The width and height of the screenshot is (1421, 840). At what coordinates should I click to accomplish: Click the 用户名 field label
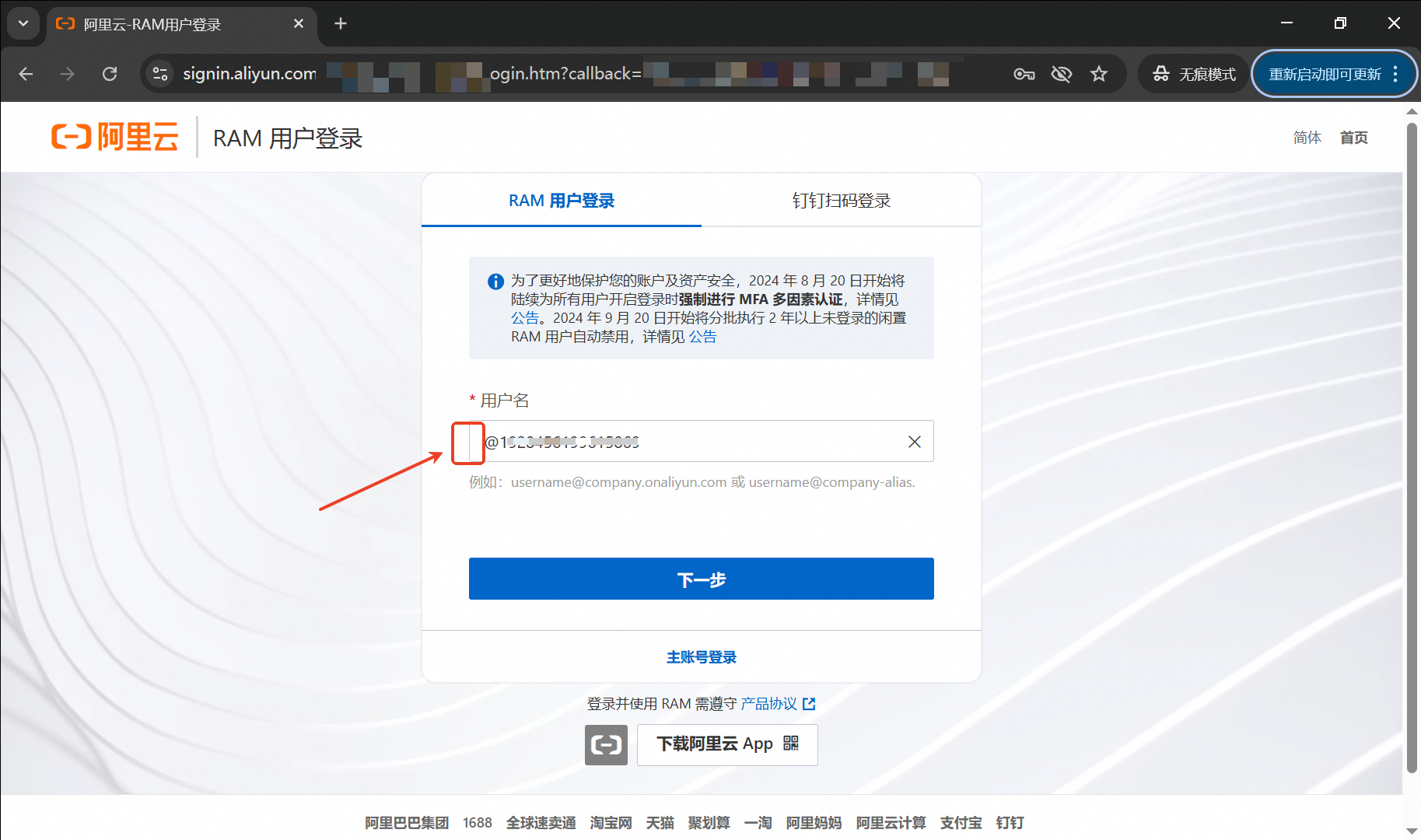coord(505,401)
